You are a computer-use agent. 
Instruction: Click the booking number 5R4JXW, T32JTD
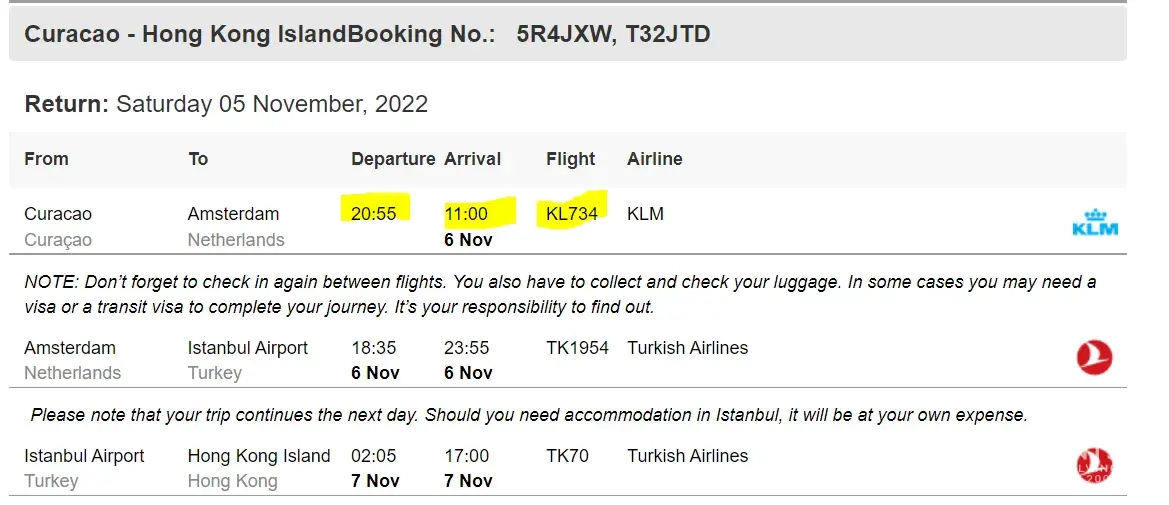[613, 34]
